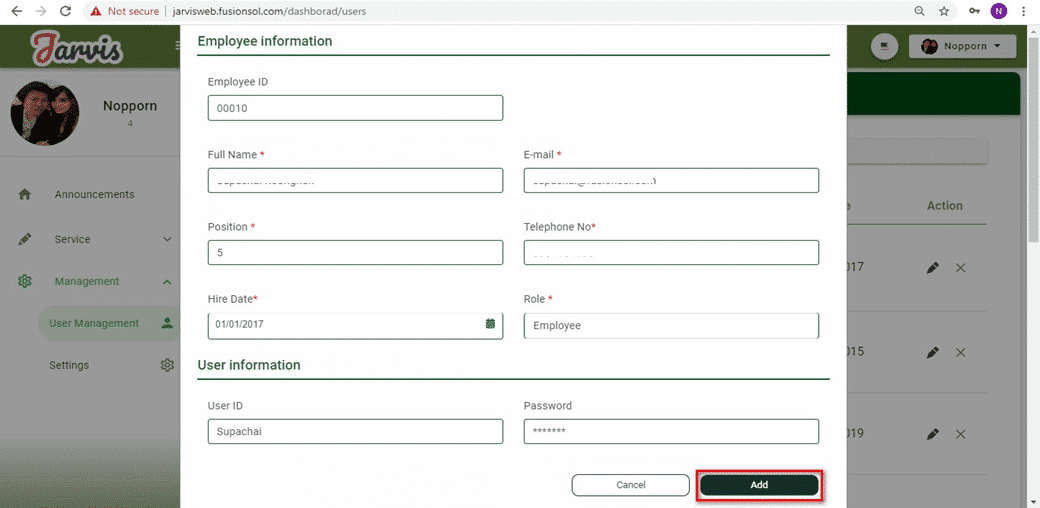Open the Role dropdown field
Image resolution: width=1040 pixels, height=508 pixels.
pos(670,325)
